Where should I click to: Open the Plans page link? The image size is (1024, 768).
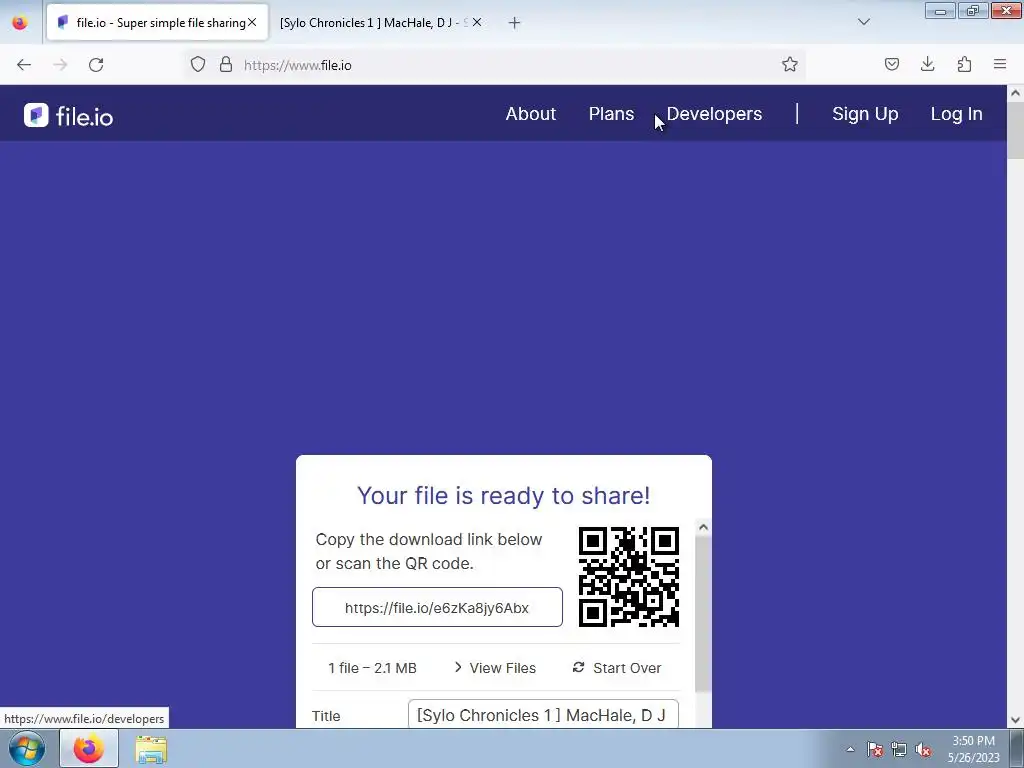pyautogui.click(x=611, y=114)
